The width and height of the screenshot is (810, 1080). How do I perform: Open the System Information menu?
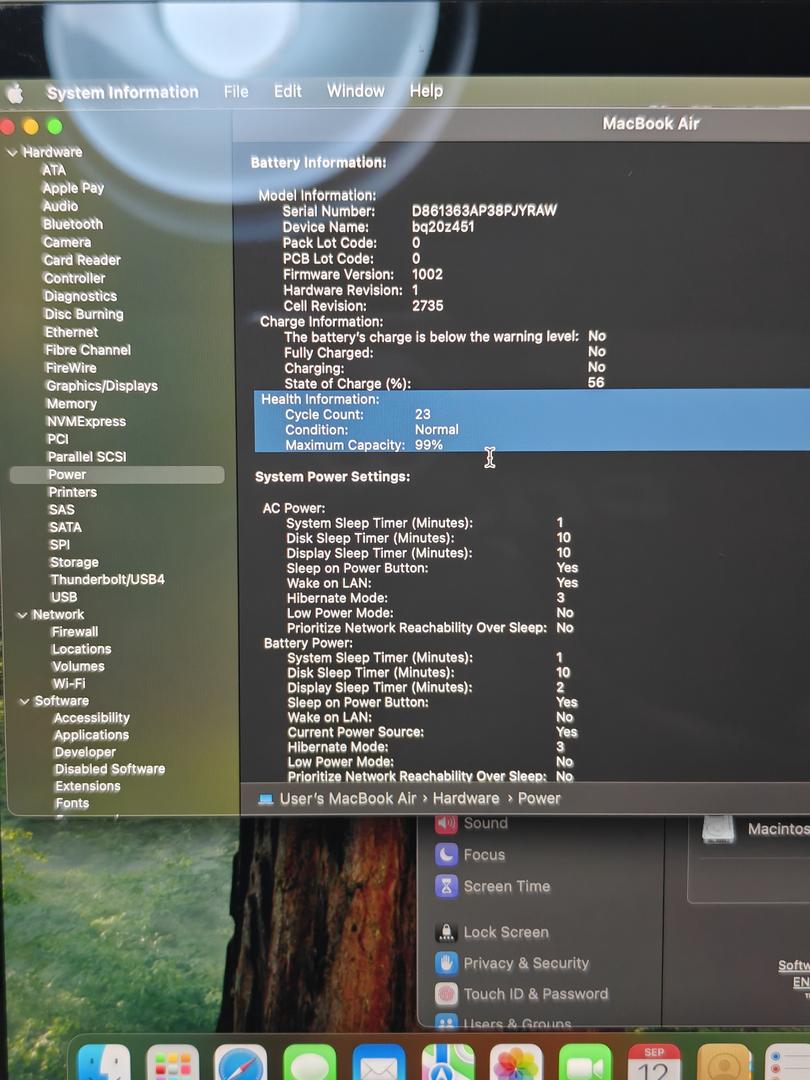pyautogui.click(x=123, y=92)
